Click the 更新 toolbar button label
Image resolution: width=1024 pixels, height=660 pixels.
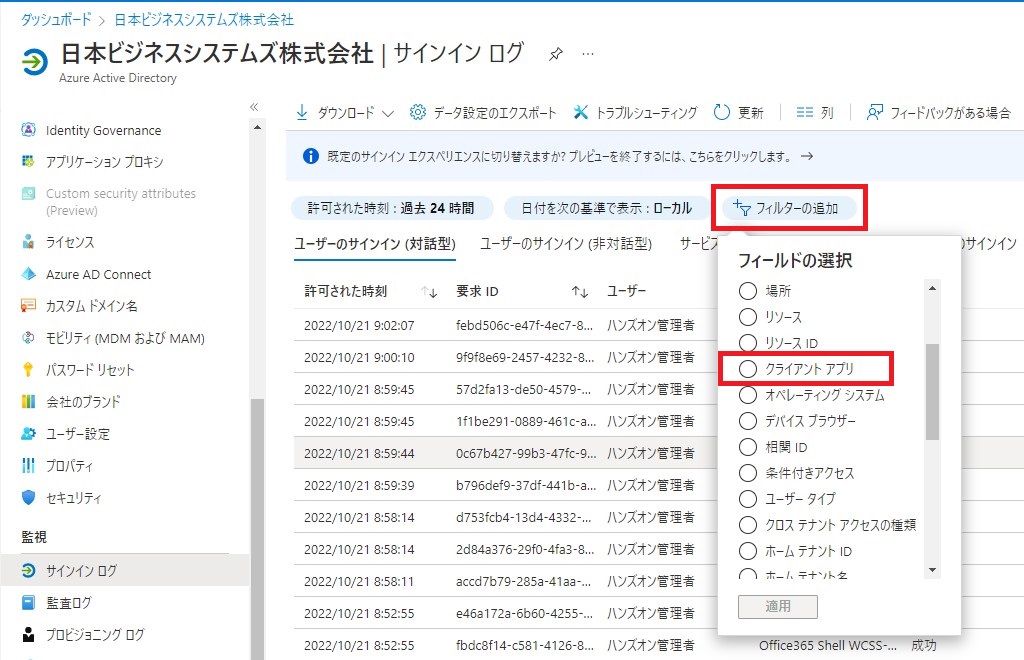point(750,113)
